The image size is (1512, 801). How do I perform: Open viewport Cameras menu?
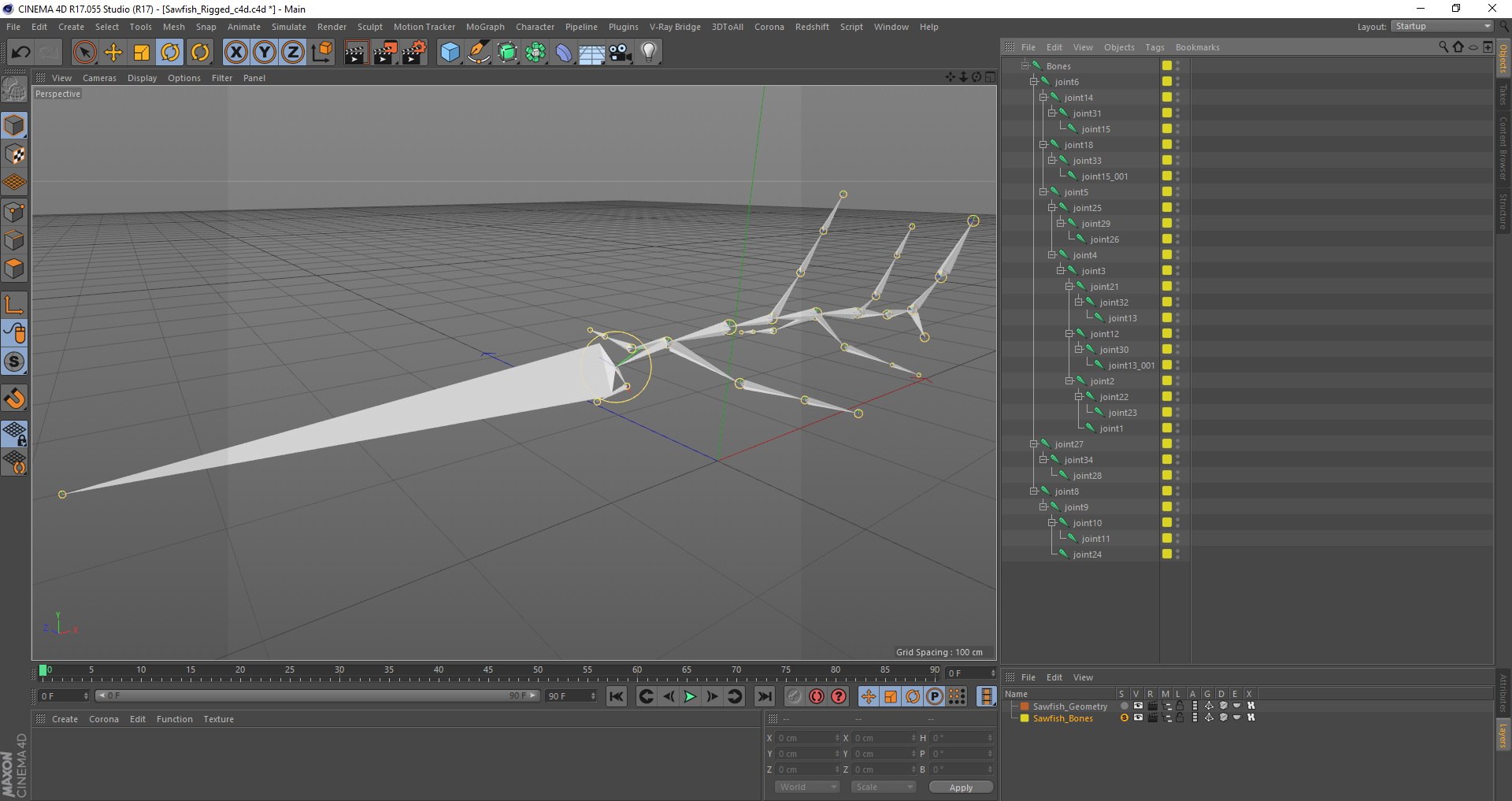coord(99,78)
